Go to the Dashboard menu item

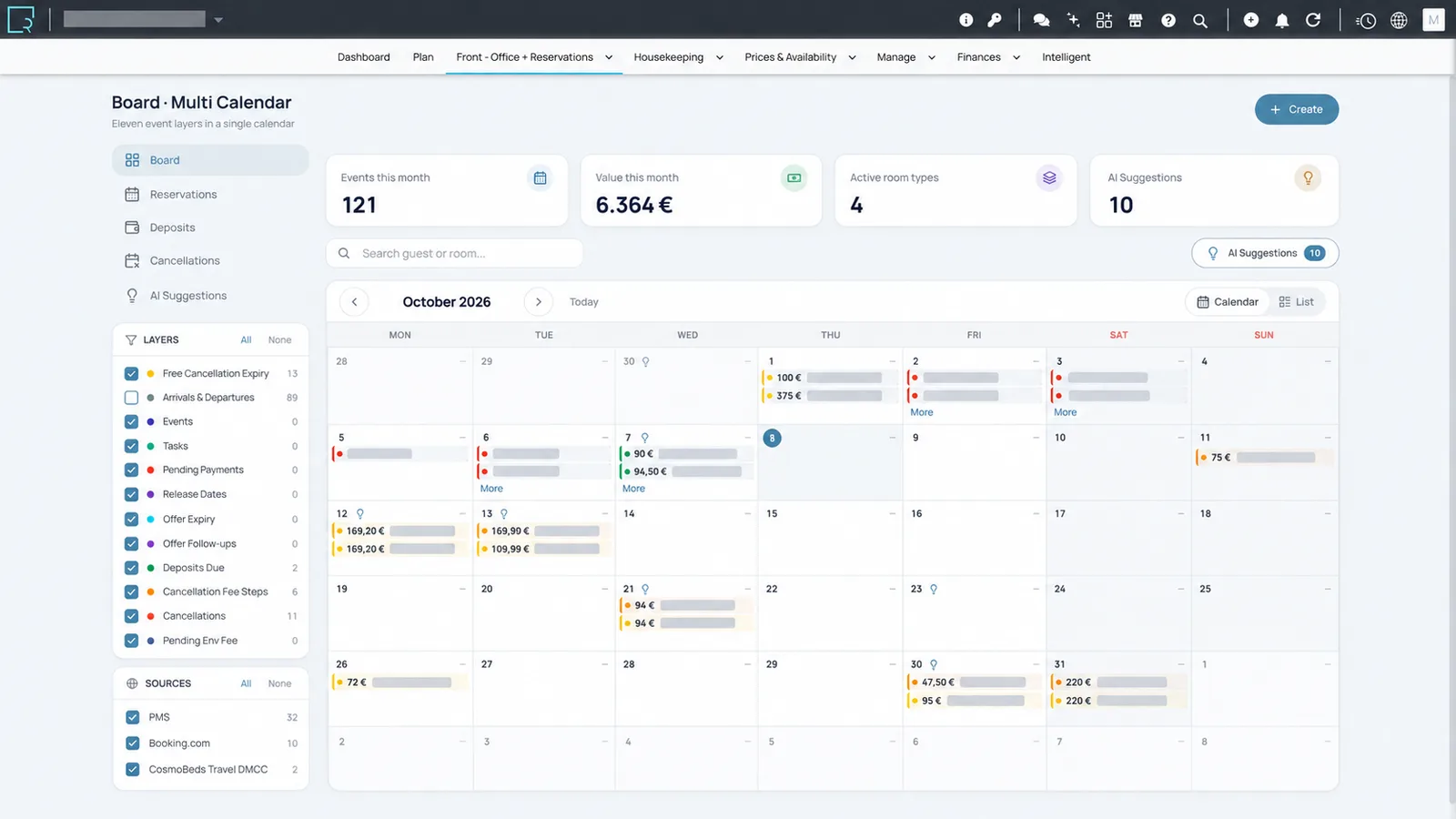(363, 56)
